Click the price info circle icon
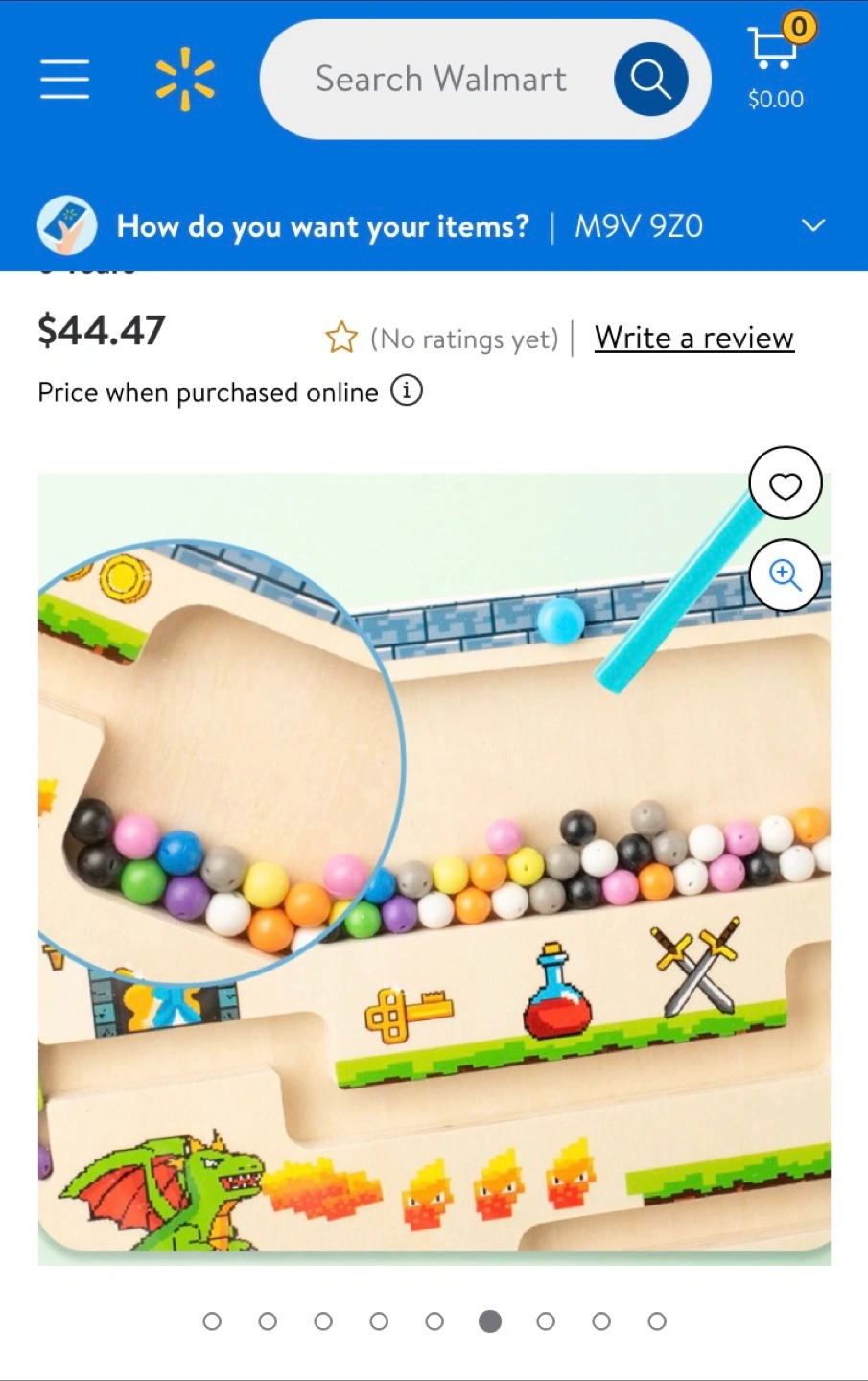Screen dimensions: 868x1381 [407, 391]
